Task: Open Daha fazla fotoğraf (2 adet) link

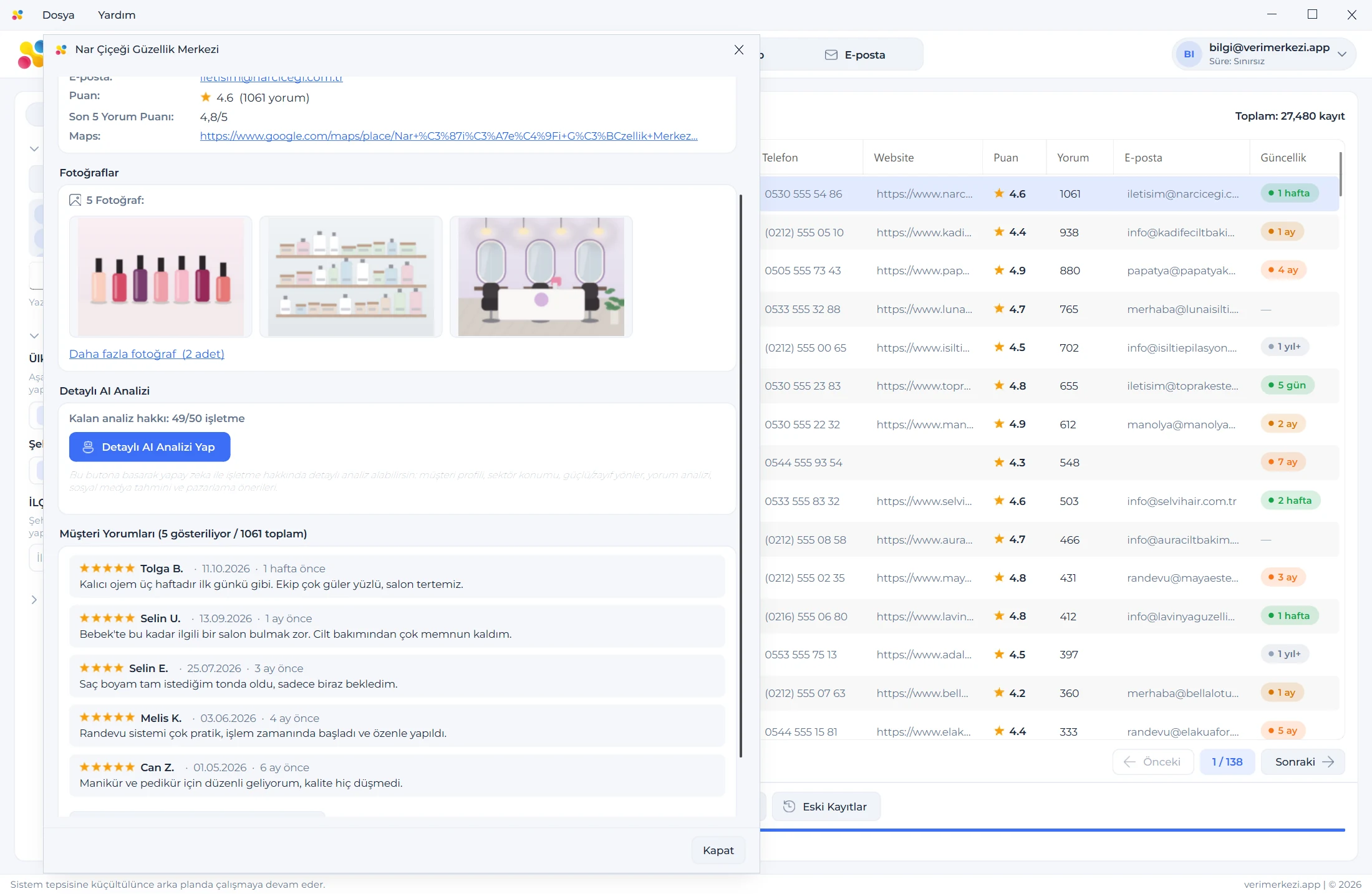Action: click(x=147, y=354)
